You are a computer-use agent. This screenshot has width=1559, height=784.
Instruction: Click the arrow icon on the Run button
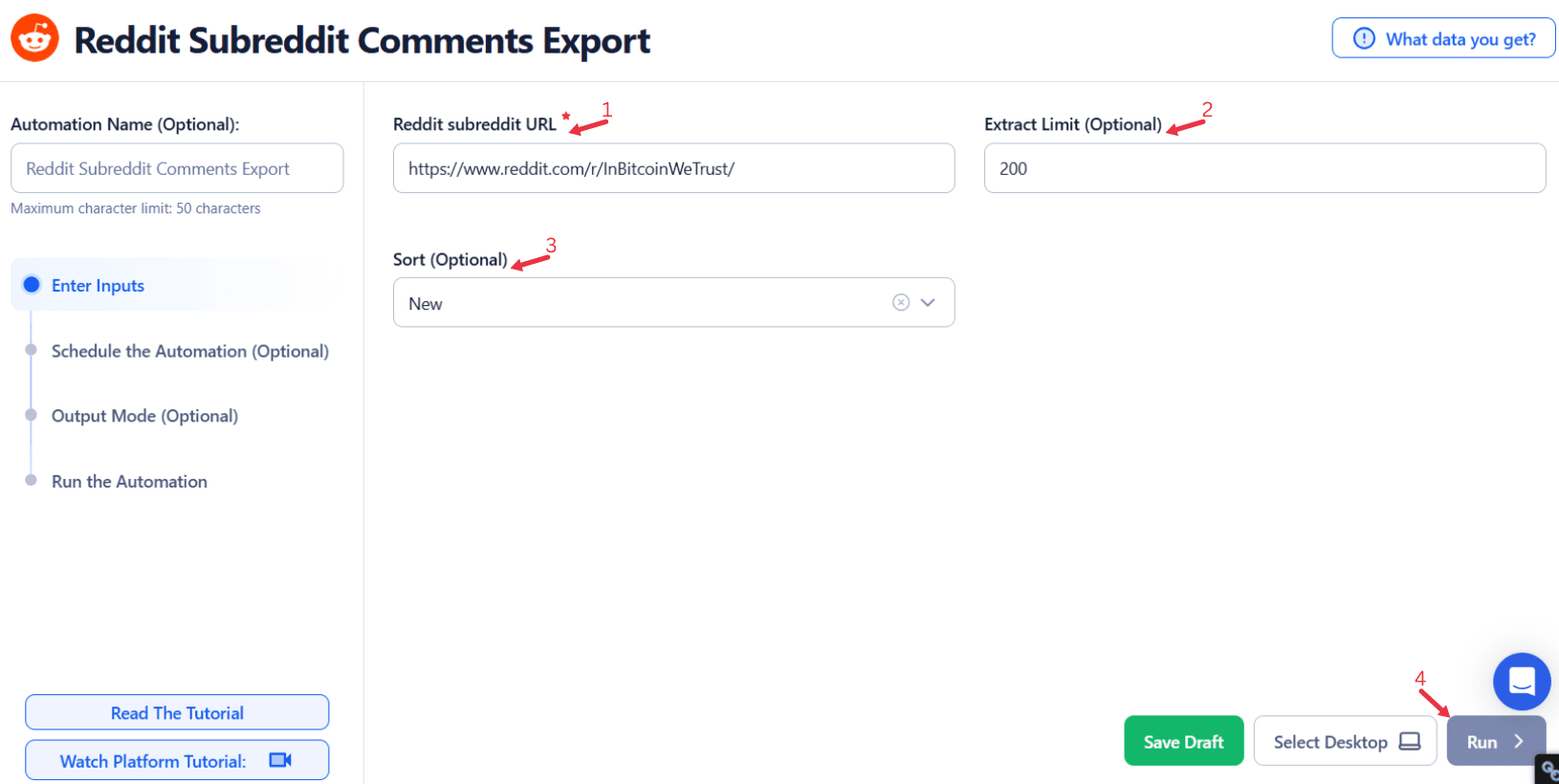tap(1518, 741)
